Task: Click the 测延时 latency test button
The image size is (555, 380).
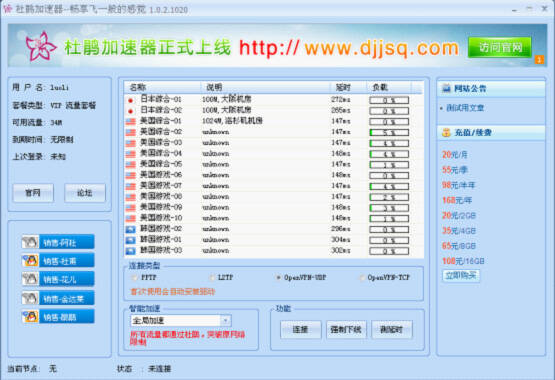Action: pyautogui.click(x=392, y=330)
